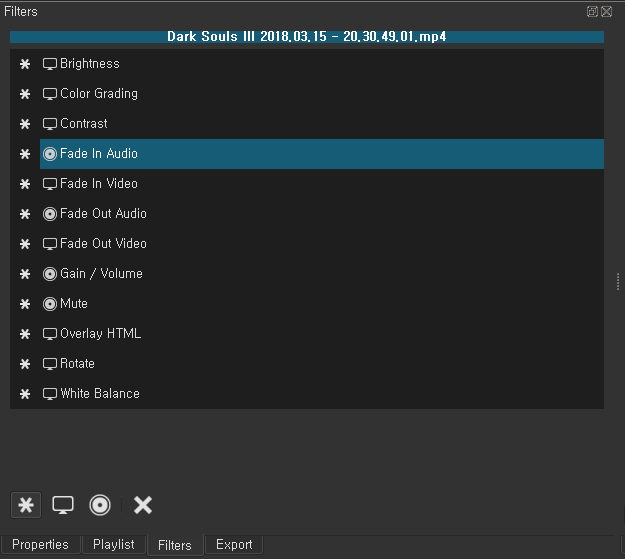Click the monitor icon next to Color Grading
Screen dimensions: 625x559
click(50, 94)
